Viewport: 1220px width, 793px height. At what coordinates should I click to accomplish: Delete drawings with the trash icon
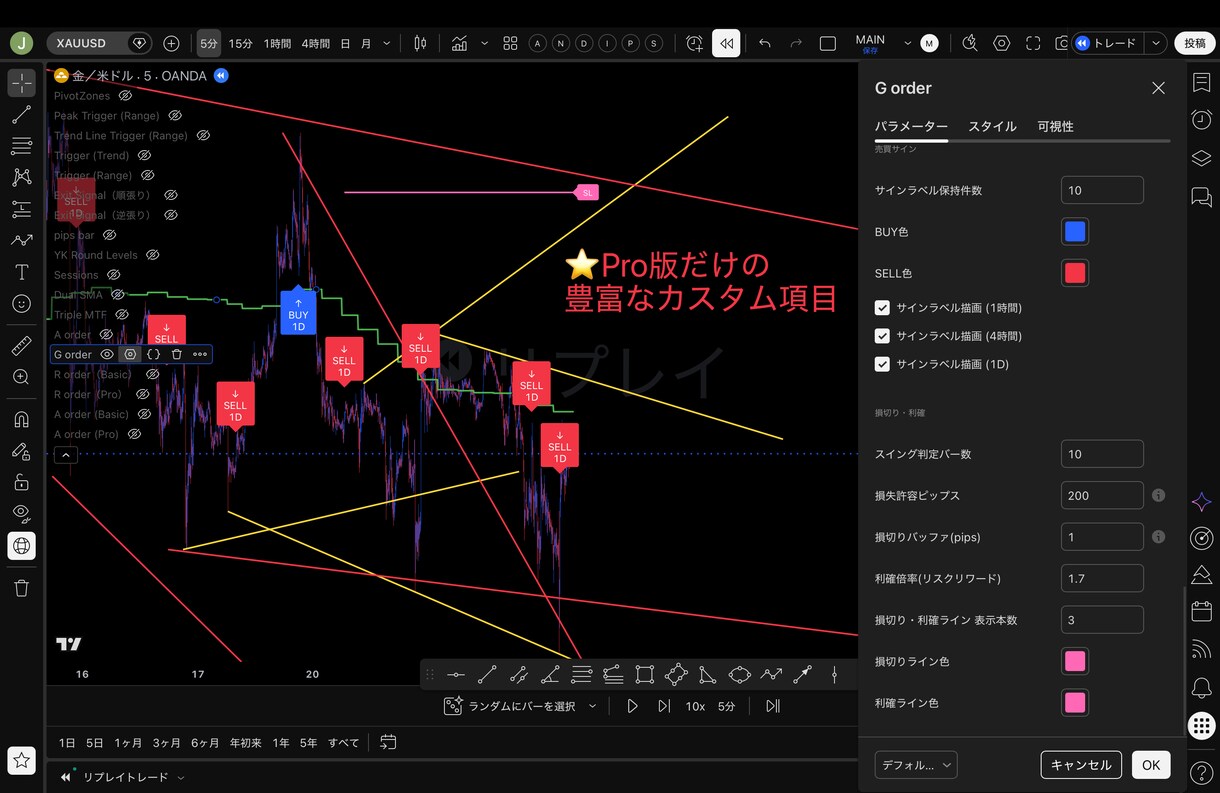point(21,588)
